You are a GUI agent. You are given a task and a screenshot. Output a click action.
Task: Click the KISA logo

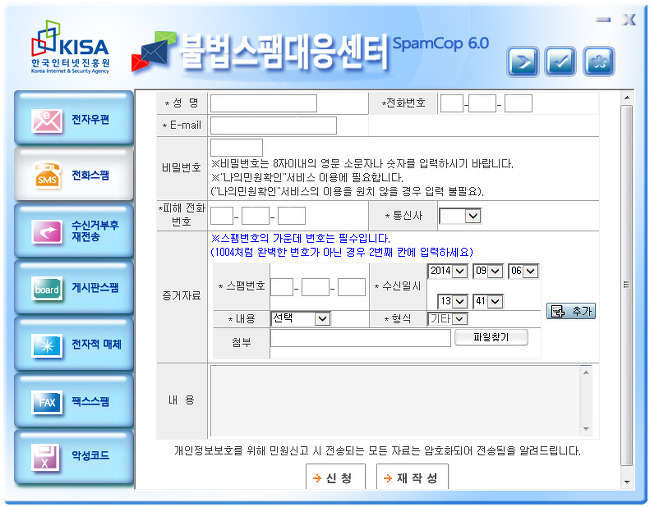70,47
